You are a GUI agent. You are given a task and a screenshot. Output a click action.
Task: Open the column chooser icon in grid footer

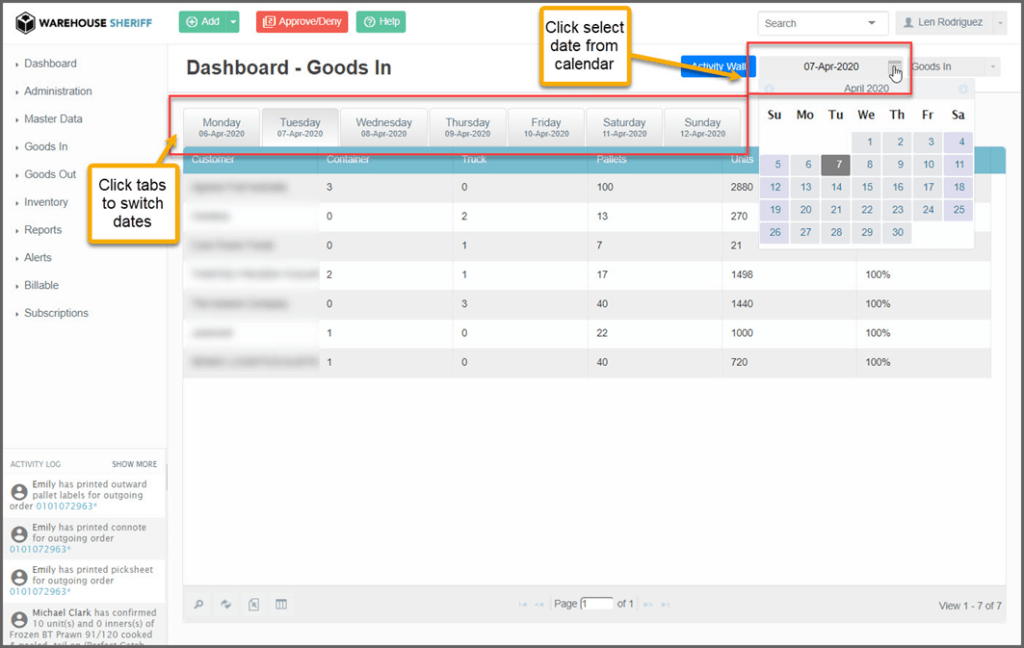pos(281,604)
